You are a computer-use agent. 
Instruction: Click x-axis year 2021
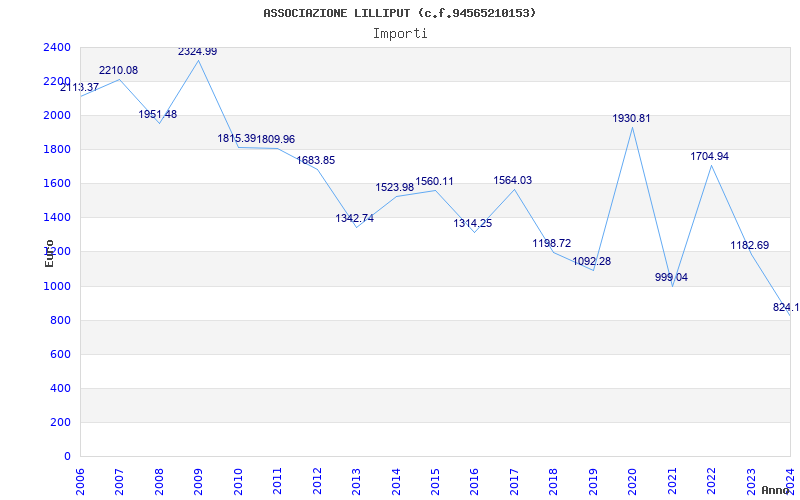672,481
